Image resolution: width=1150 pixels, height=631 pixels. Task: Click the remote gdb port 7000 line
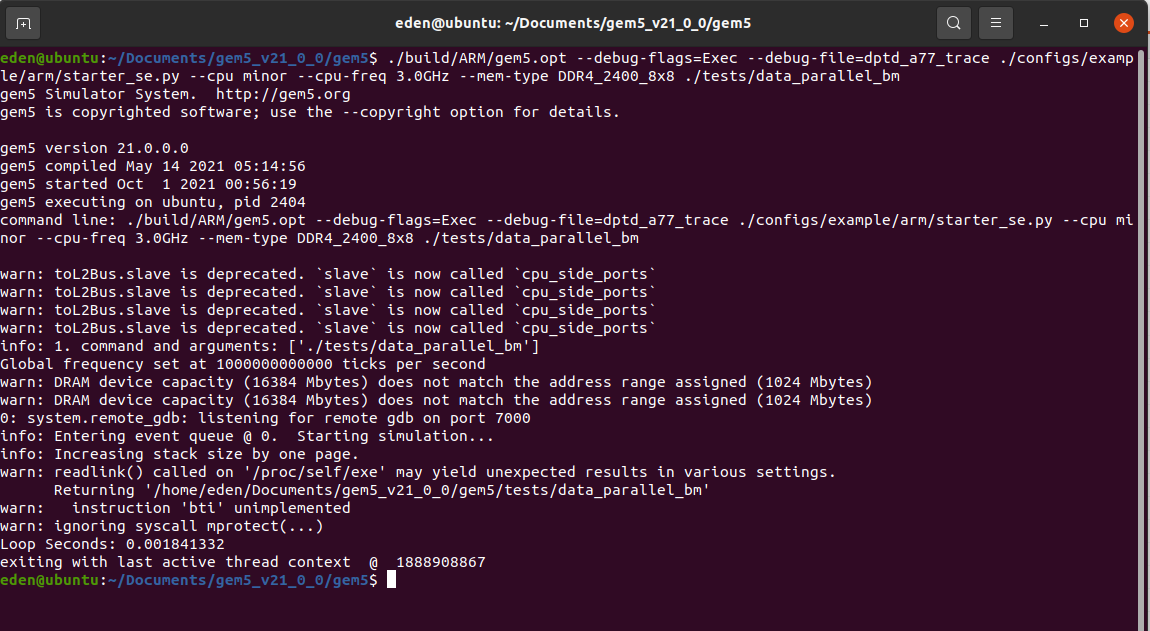tap(265, 418)
